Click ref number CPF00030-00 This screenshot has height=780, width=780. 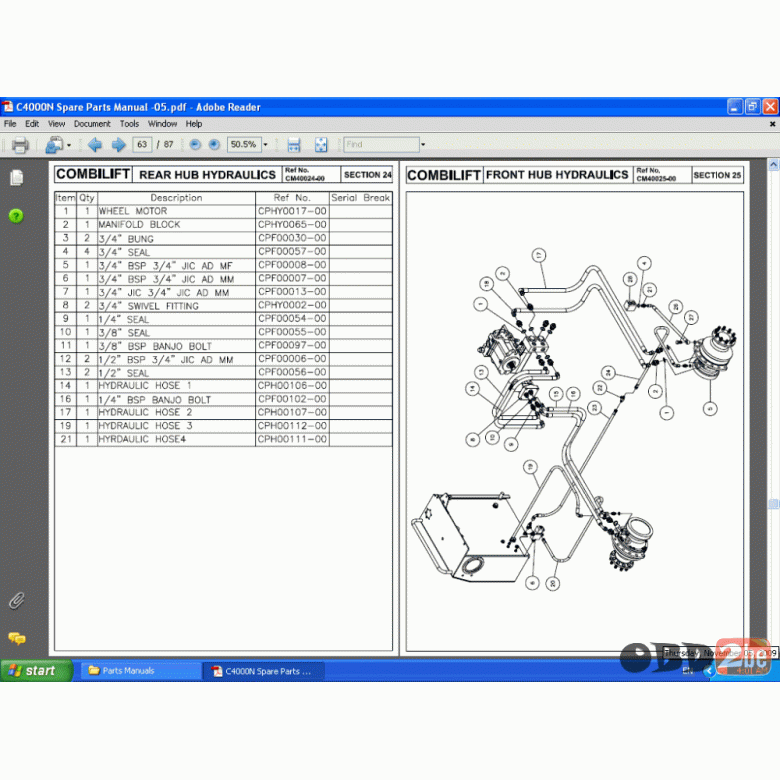[292, 238]
